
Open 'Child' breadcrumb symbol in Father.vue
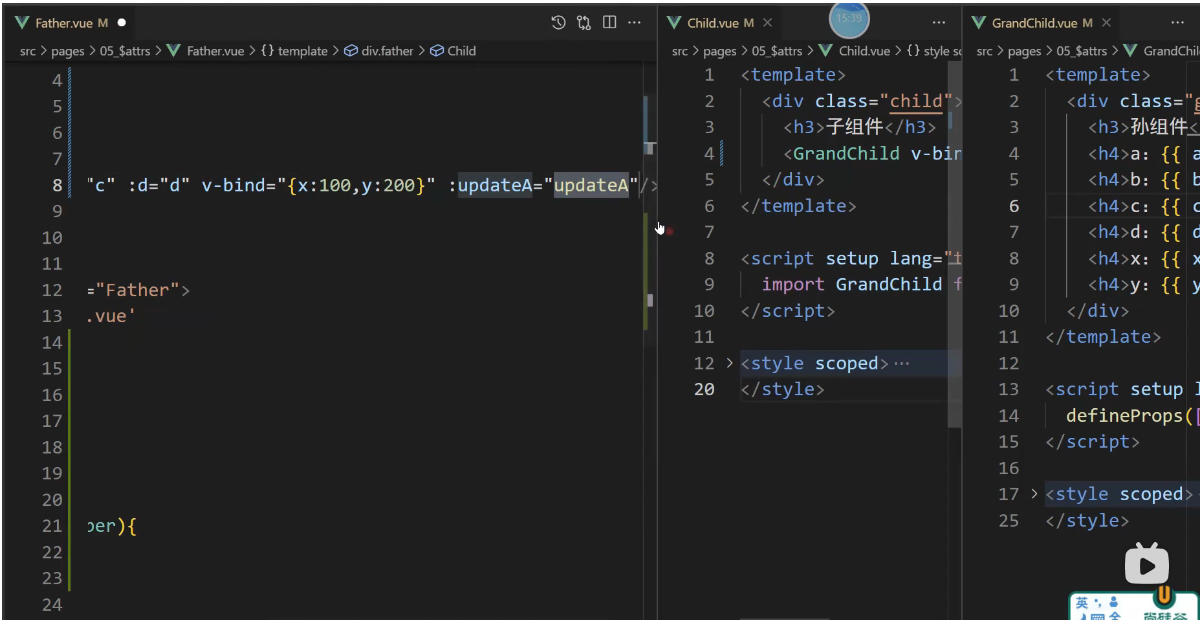[462, 50]
